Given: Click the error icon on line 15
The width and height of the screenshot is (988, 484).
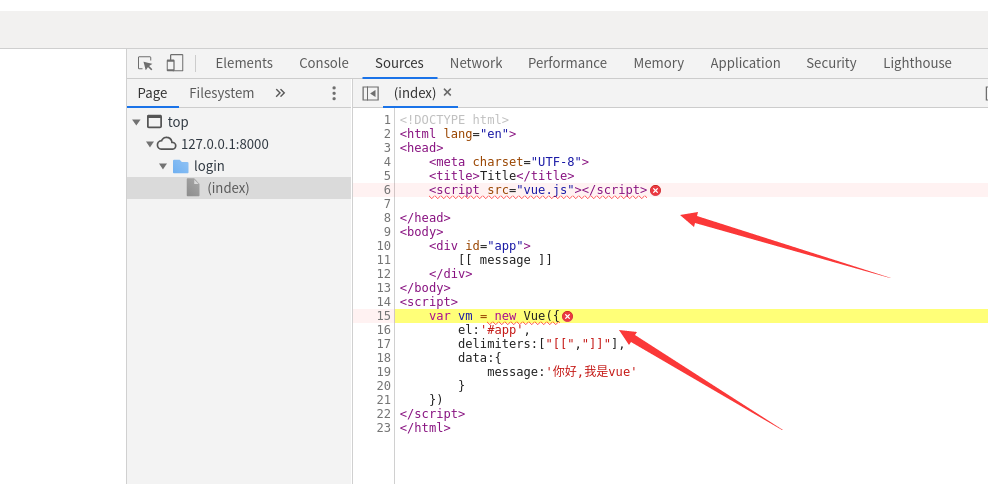Looking at the screenshot, I should click(x=567, y=316).
